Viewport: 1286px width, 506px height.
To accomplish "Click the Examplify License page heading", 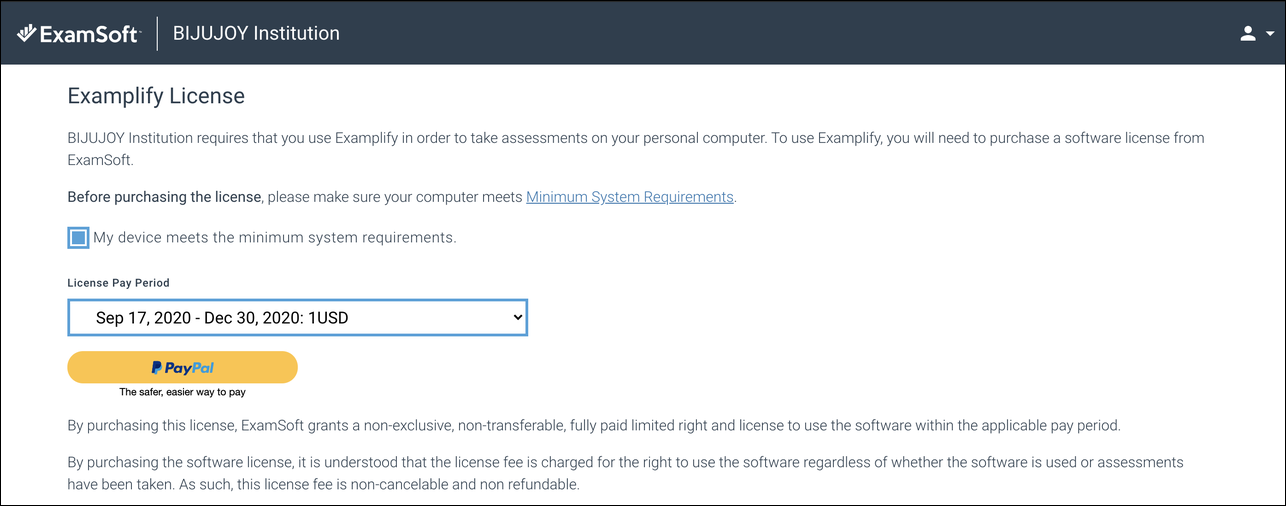I will (x=156, y=96).
